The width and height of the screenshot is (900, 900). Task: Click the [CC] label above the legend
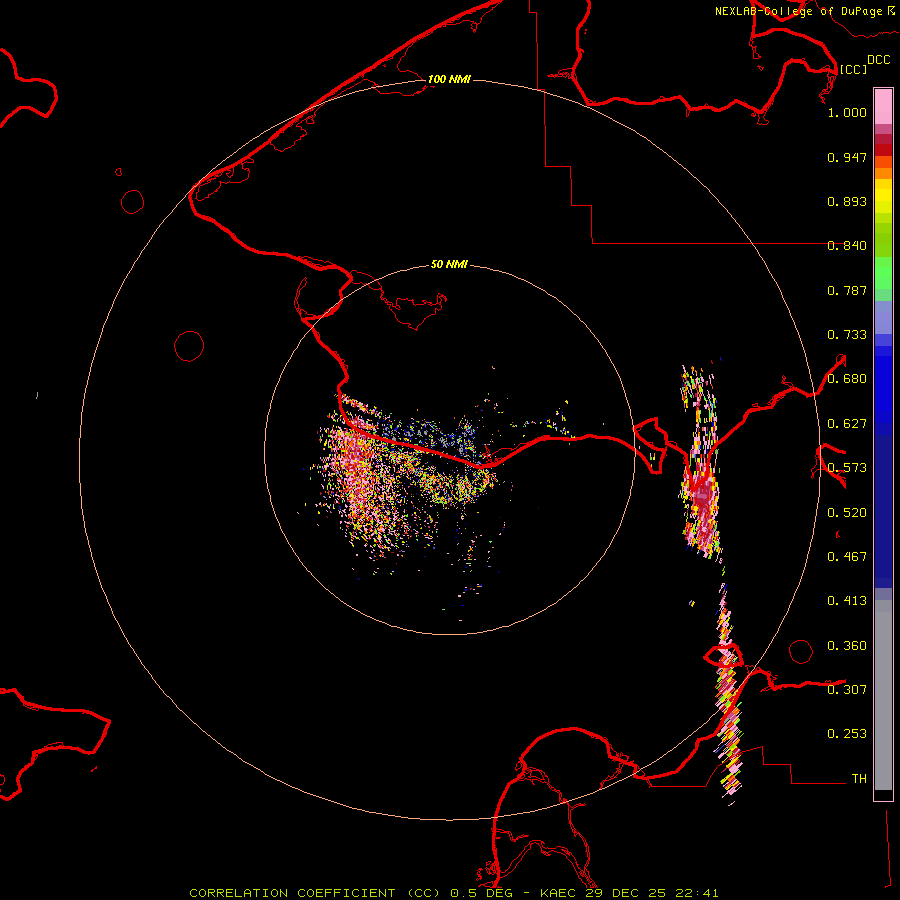click(x=853, y=69)
